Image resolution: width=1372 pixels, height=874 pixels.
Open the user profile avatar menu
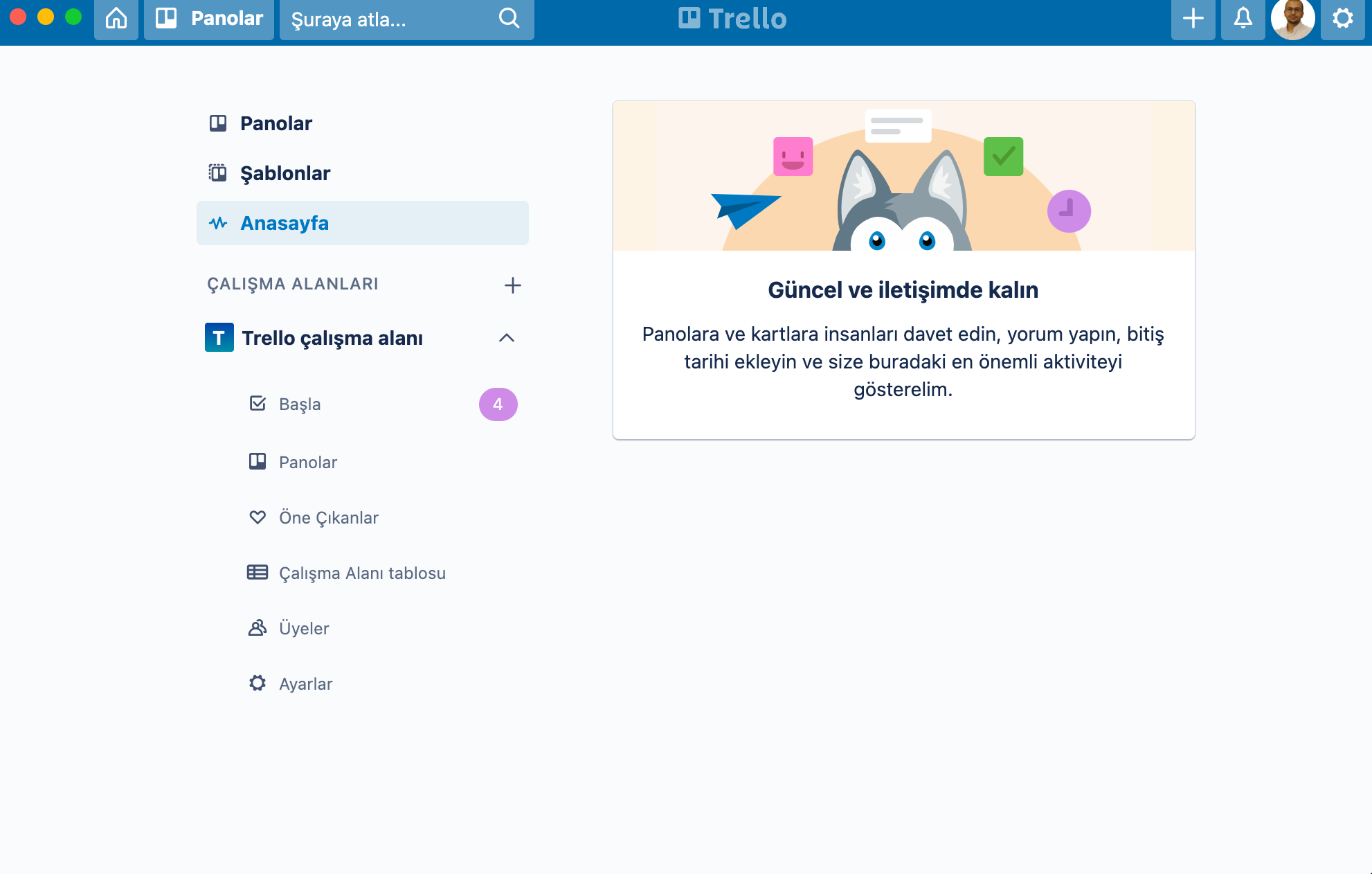click(x=1293, y=19)
